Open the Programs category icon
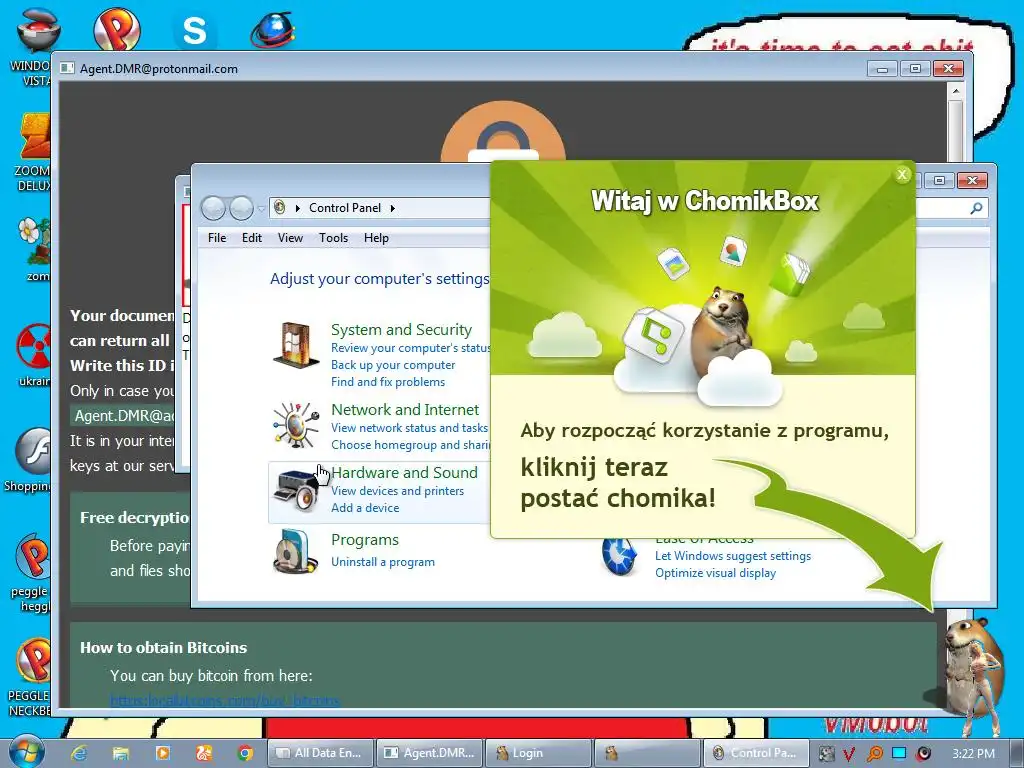The height and width of the screenshot is (768, 1024). tap(295, 552)
